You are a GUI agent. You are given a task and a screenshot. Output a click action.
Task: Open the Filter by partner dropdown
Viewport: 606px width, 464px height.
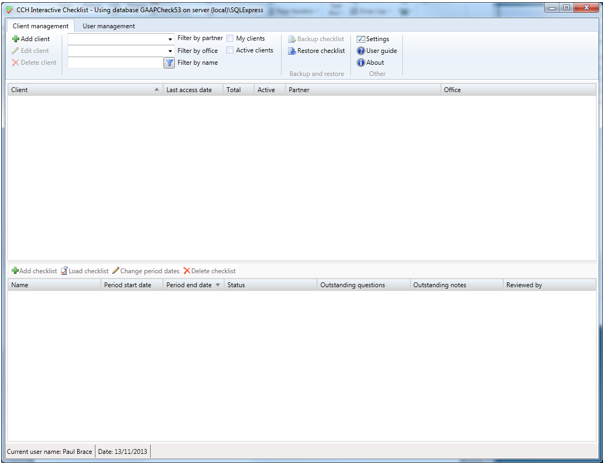pyautogui.click(x=170, y=39)
